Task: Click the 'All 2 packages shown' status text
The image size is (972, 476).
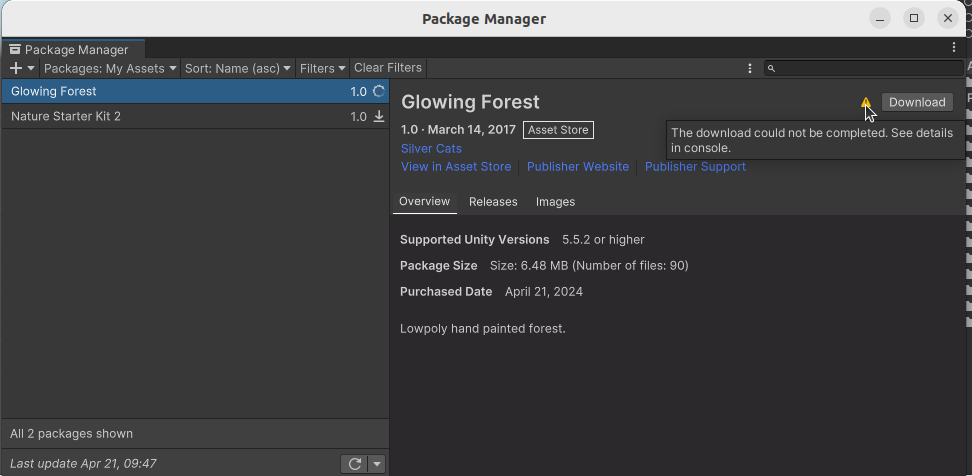Action: (x=71, y=434)
